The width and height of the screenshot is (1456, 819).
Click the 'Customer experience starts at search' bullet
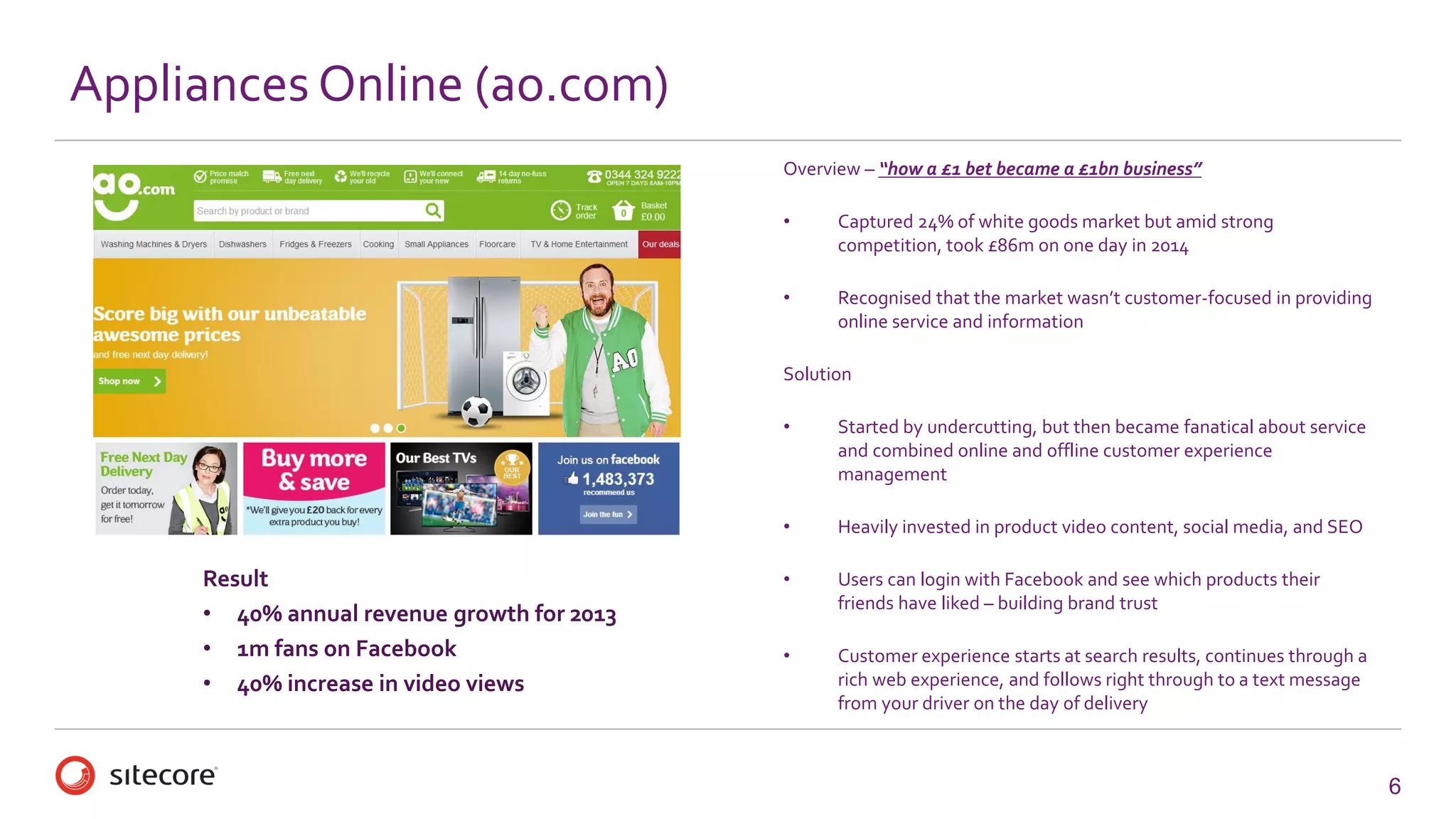tap(1102, 679)
